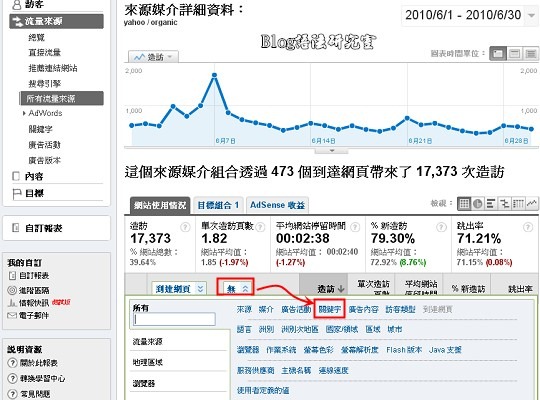The image size is (540, 400).
Task: Choose 使用者定義的值 dimension link
Action: pyautogui.click(x=263, y=391)
